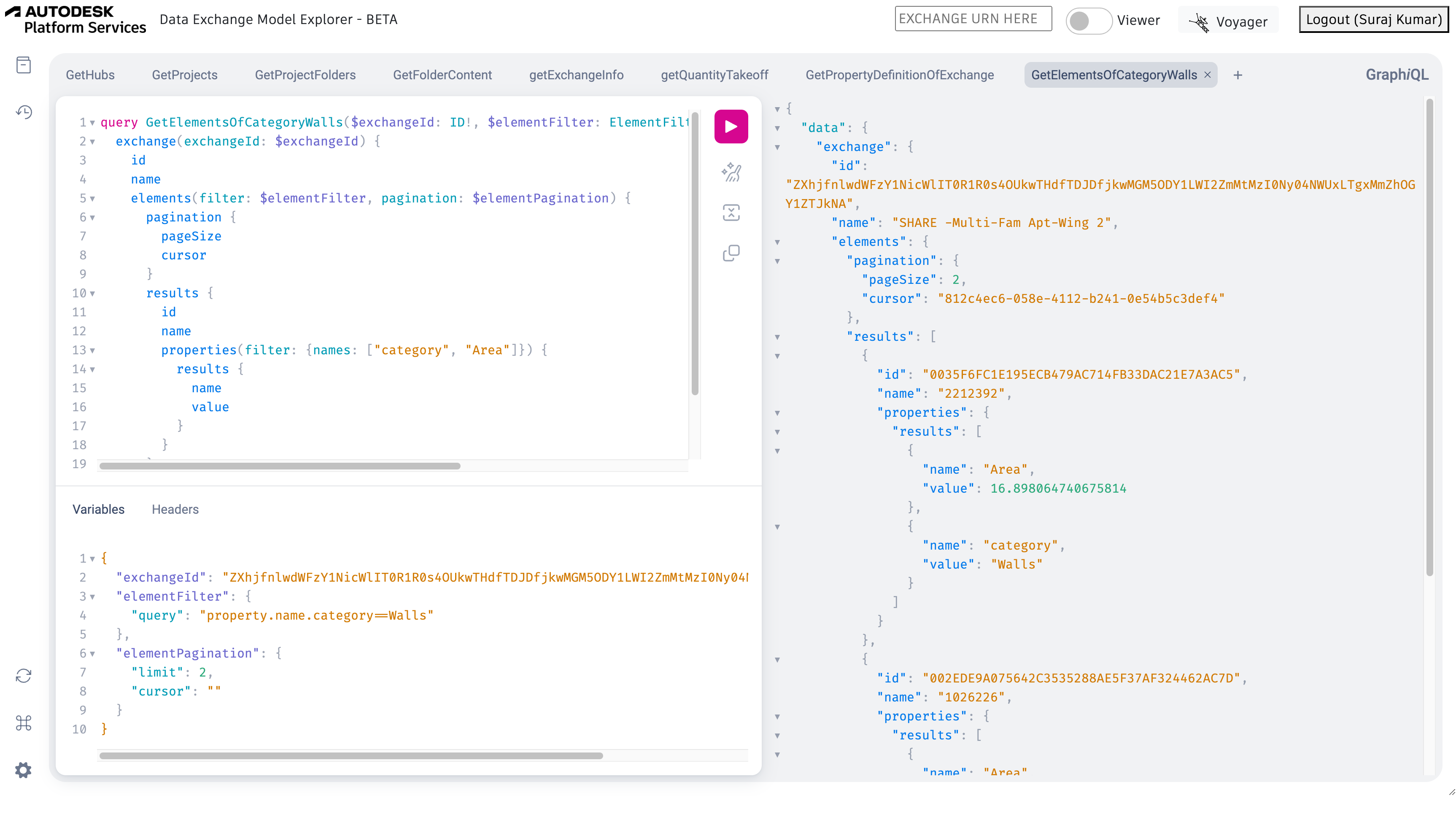Collapse the "data" node in response

777,128
